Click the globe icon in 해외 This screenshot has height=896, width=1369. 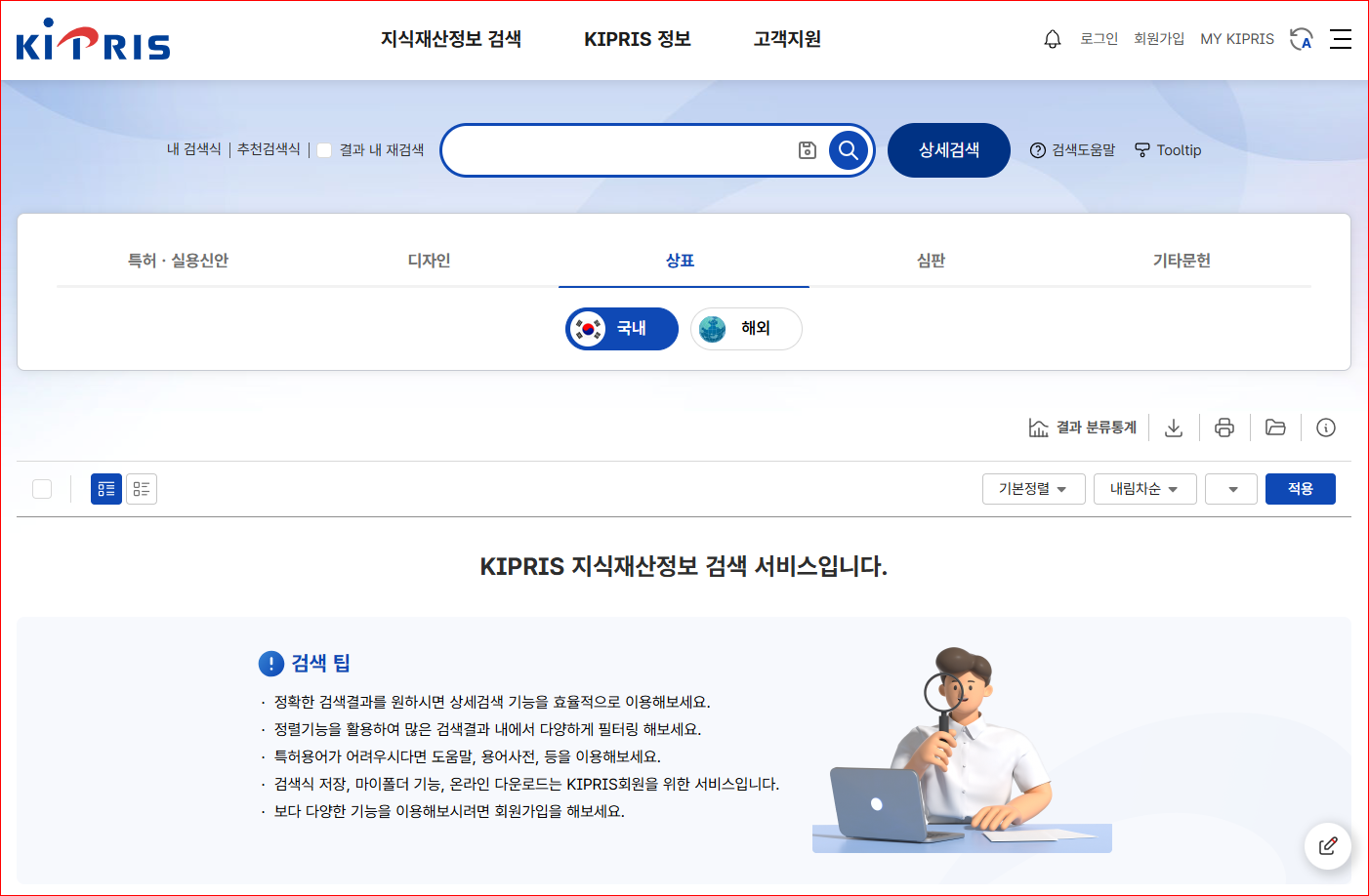713,329
